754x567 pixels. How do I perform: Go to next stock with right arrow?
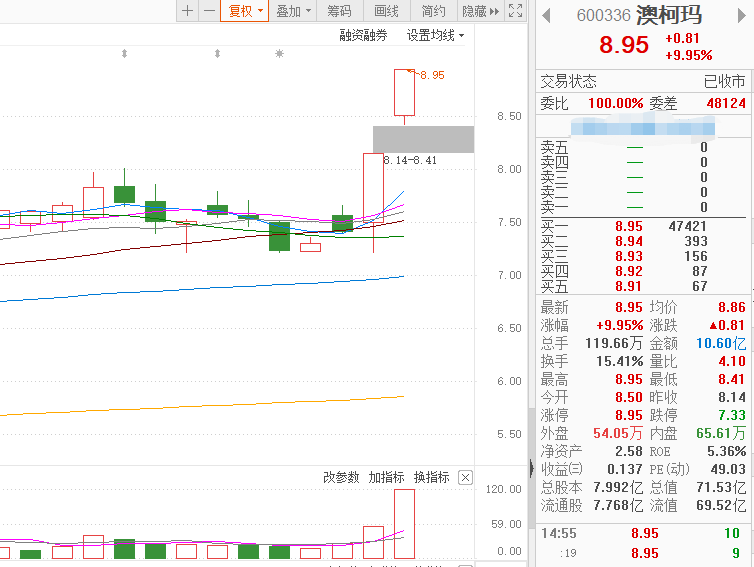point(741,16)
